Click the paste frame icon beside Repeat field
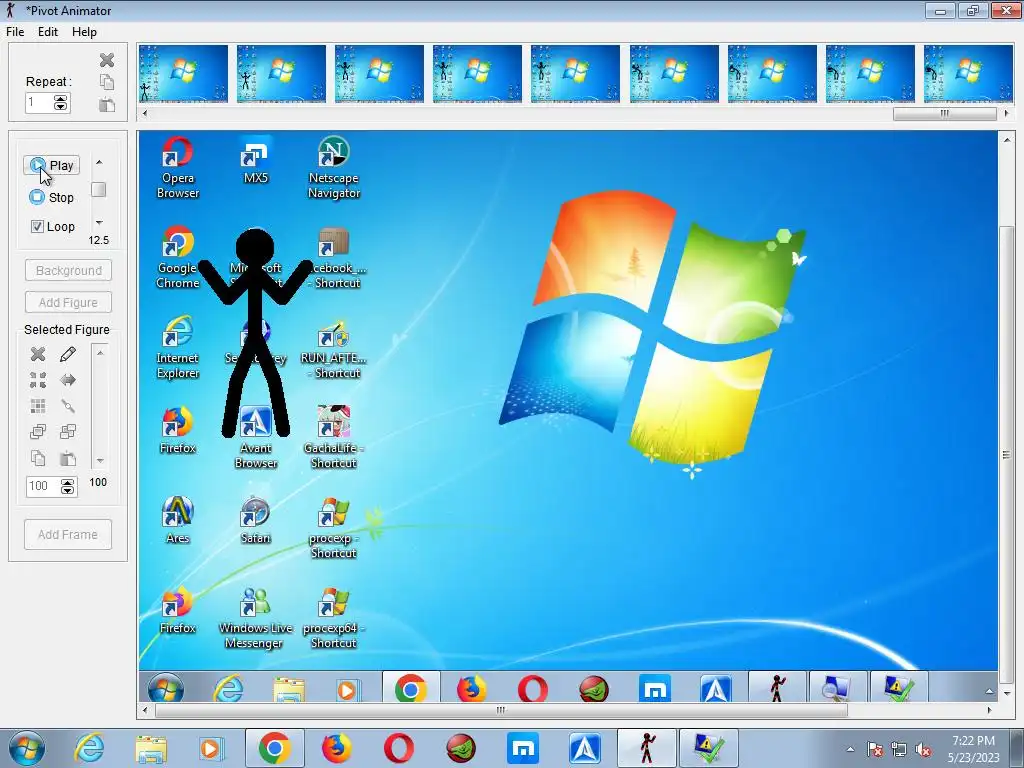1024x768 pixels. click(x=107, y=104)
